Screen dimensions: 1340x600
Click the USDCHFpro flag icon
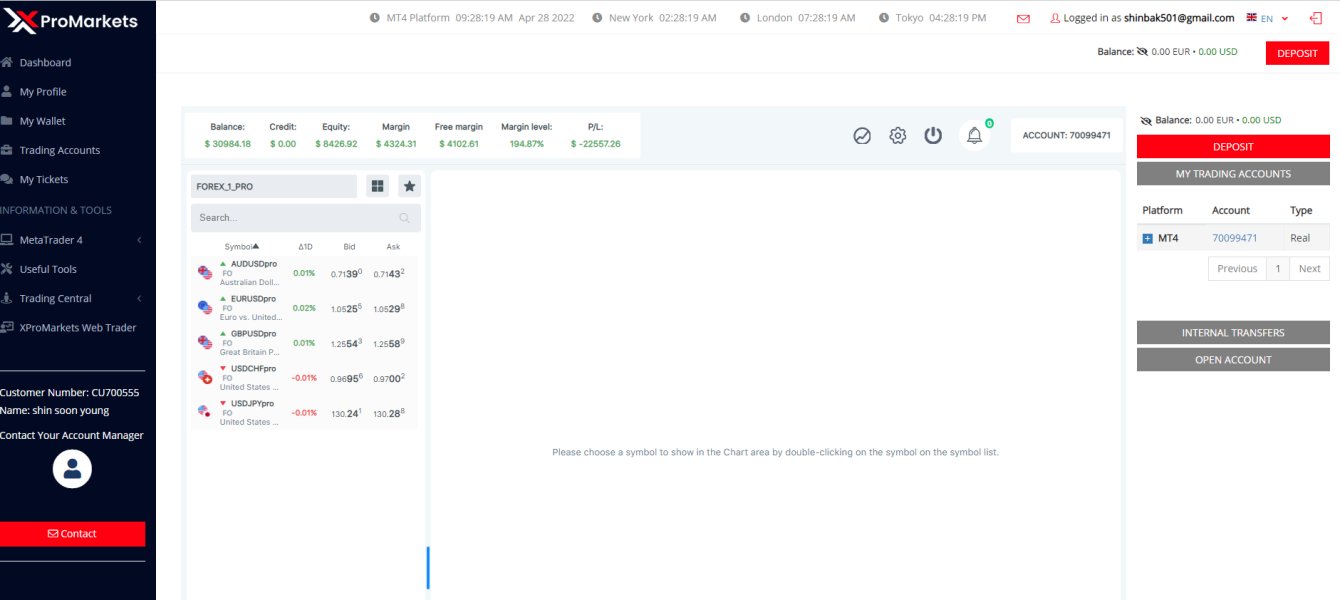205,377
